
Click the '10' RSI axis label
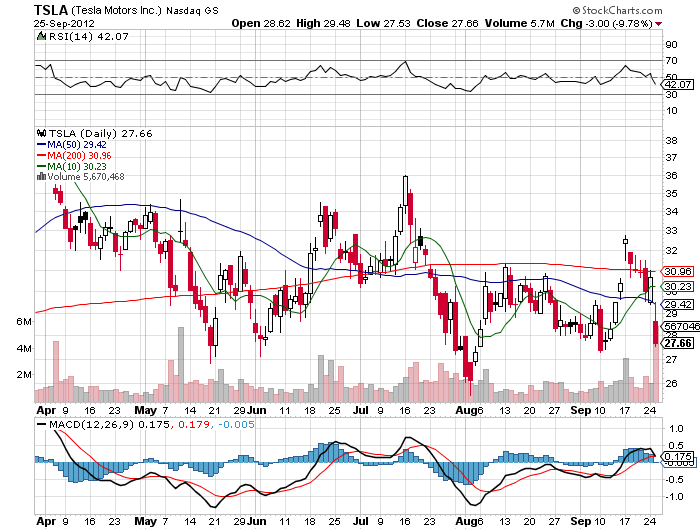coord(671,110)
